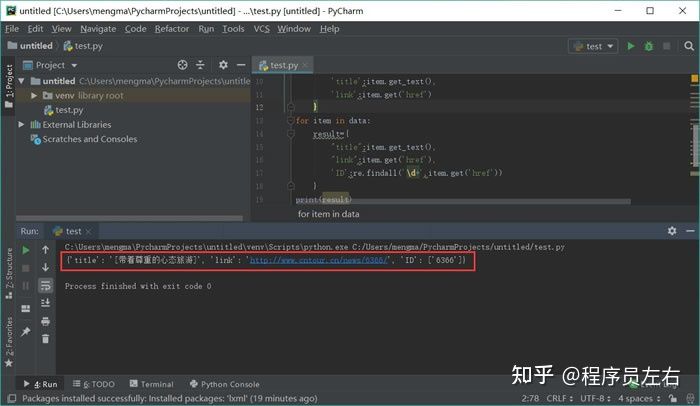The width and height of the screenshot is (700, 406).
Task: Click the test.py breadcrumb in navigation bar
Action: pyautogui.click(x=83, y=46)
